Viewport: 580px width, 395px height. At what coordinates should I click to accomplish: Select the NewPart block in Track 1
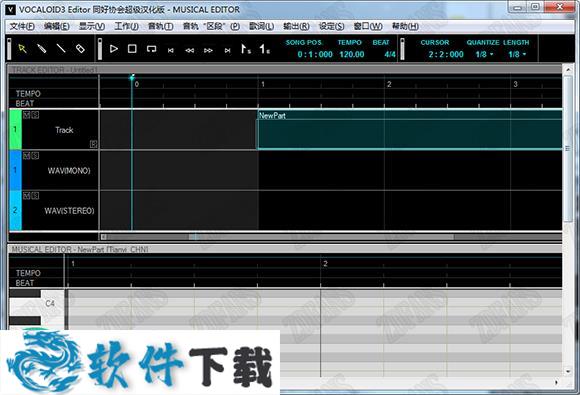pos(410,129)
